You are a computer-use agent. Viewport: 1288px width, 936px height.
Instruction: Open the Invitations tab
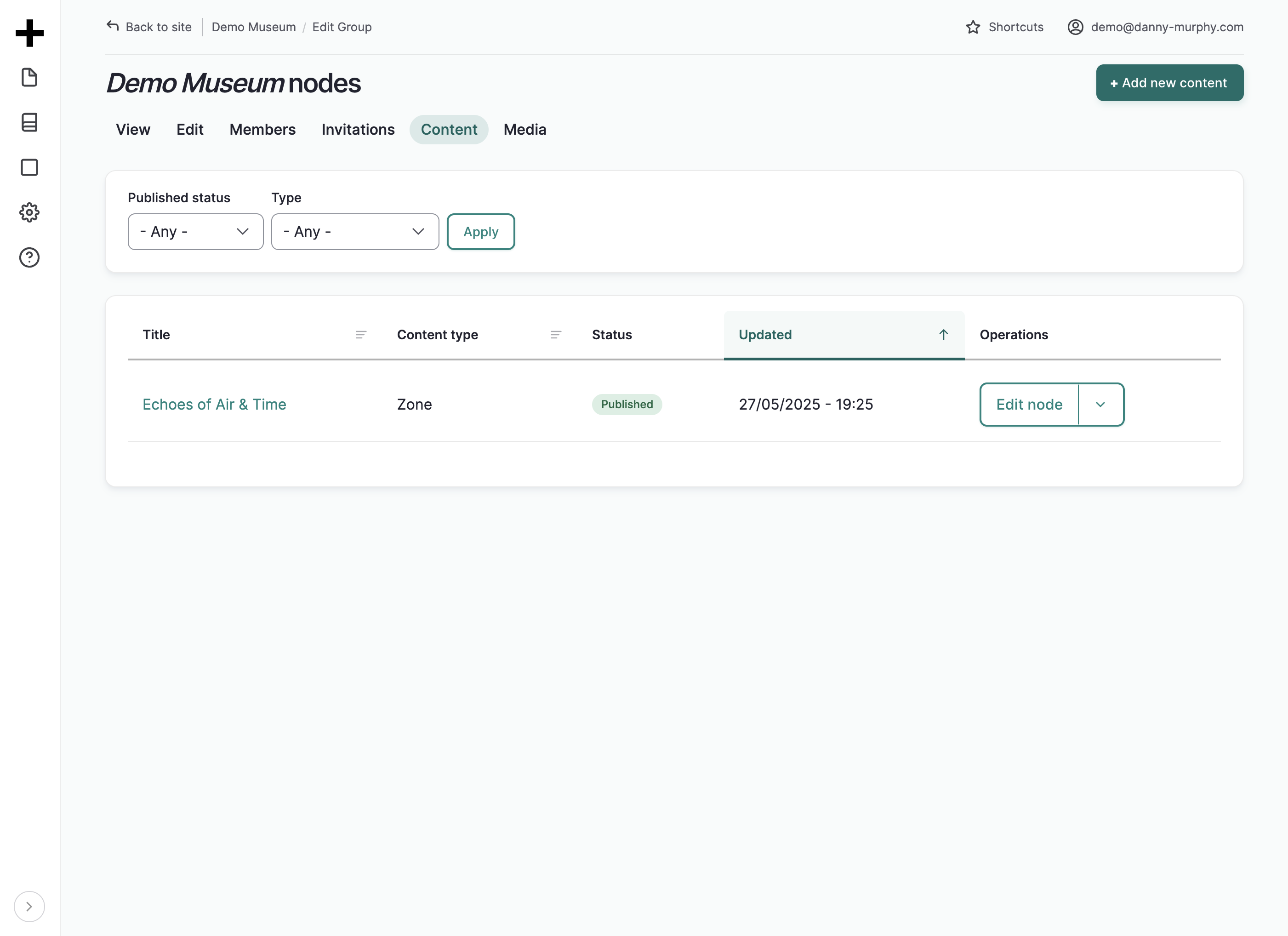point(358,130)
